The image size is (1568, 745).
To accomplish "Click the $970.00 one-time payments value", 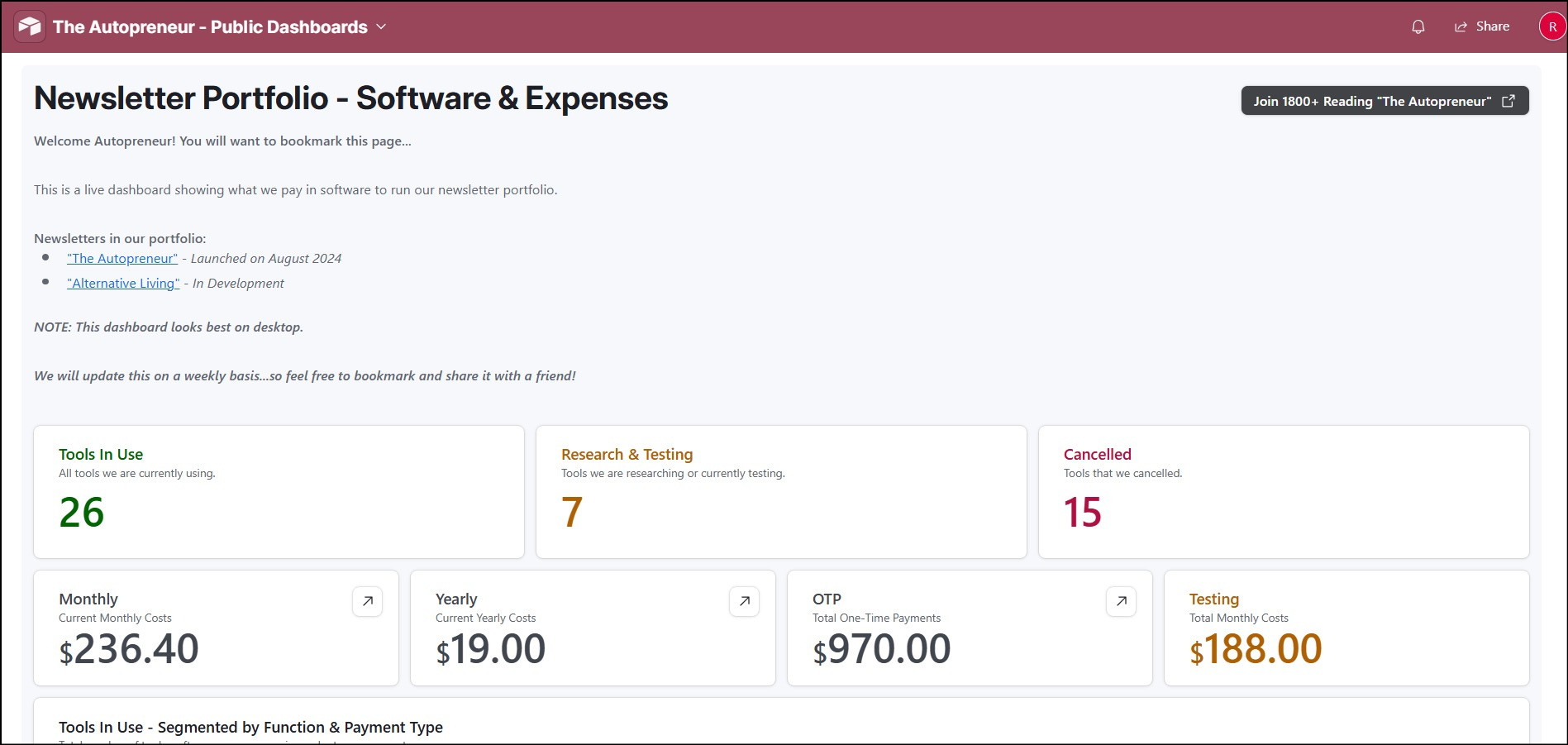I will click(x=882, y=649).
